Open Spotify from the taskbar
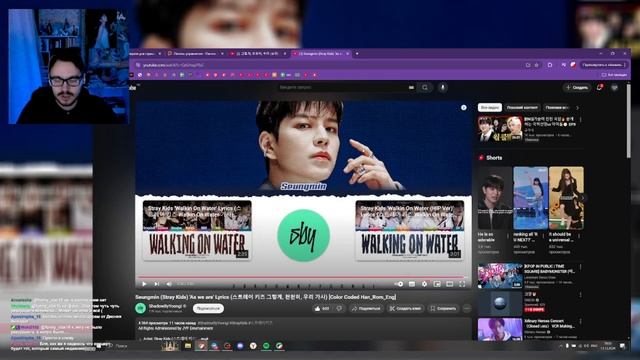Image resolution: width=640 pixels, height=360 pixels. click(x=266, y=346)
